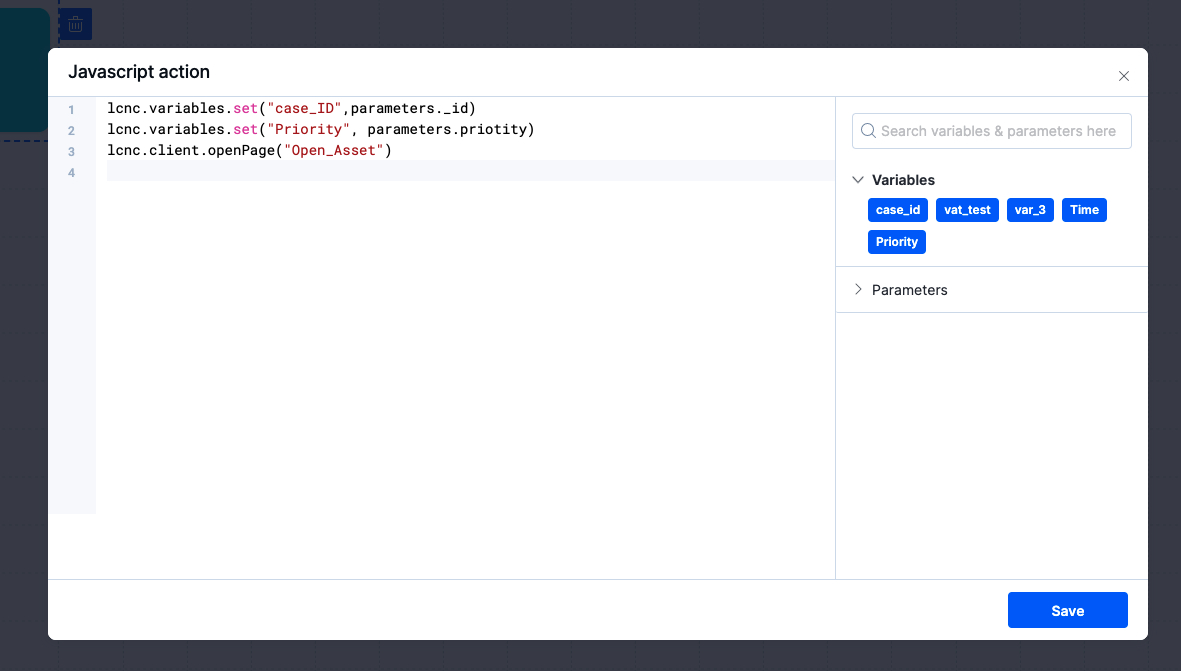Screen dimensions: 1181x671
Task: Click the search magnifier icon
Action: tap(868, 131)
